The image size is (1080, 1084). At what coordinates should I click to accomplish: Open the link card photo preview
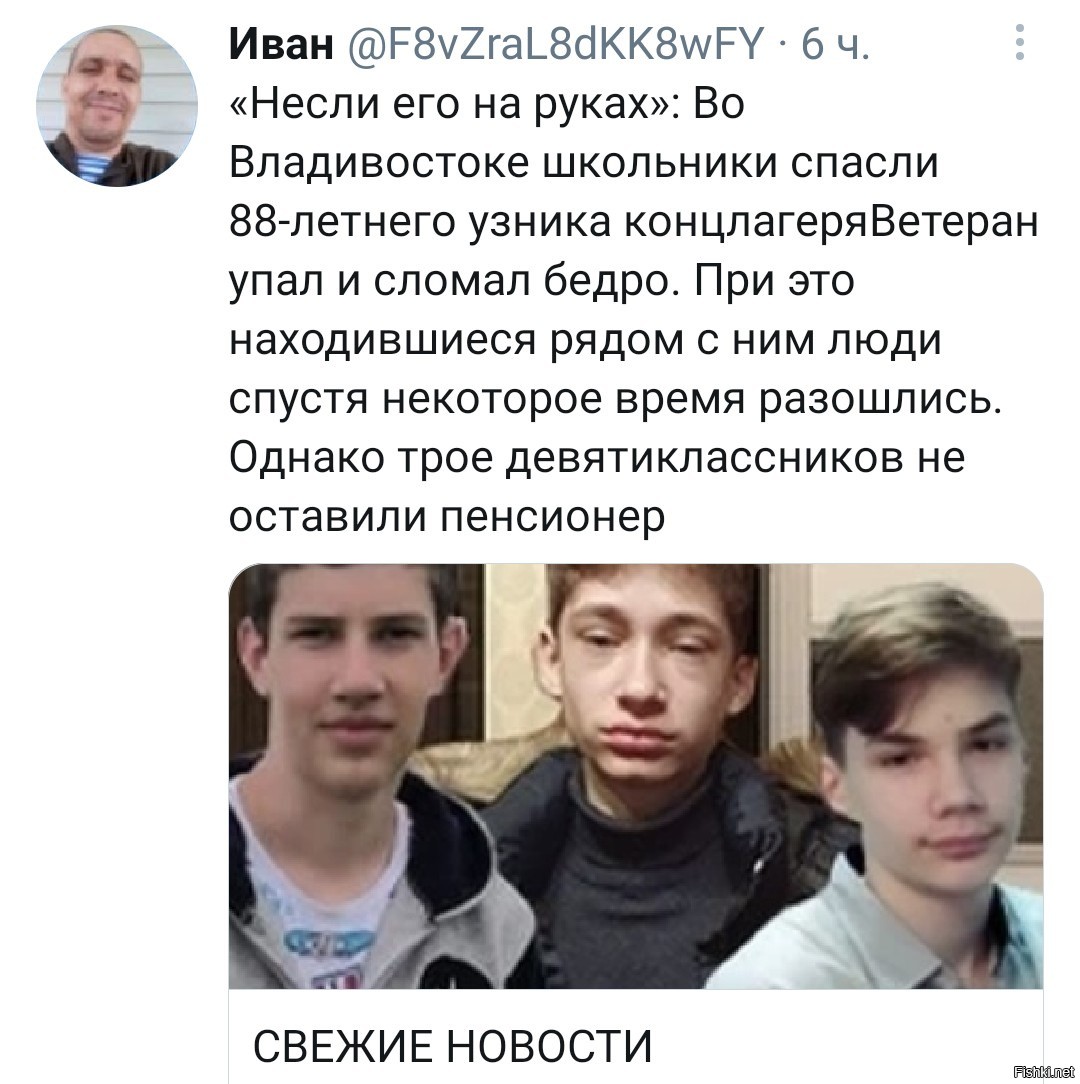(x=635, y=776)
